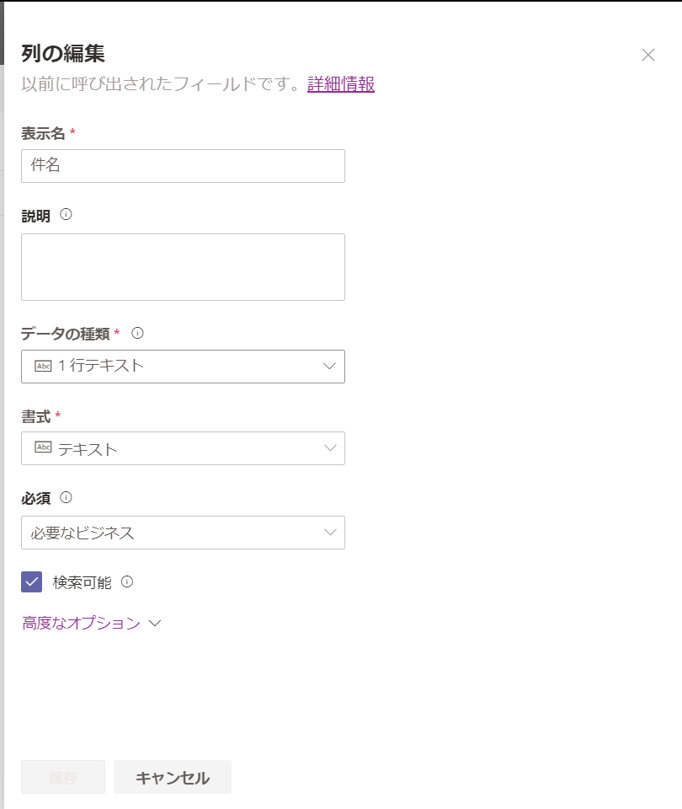The height and width of the screenshot is (809, 682).
Task: Click the info icon beside 検索可能
Action: pos(127,581)
